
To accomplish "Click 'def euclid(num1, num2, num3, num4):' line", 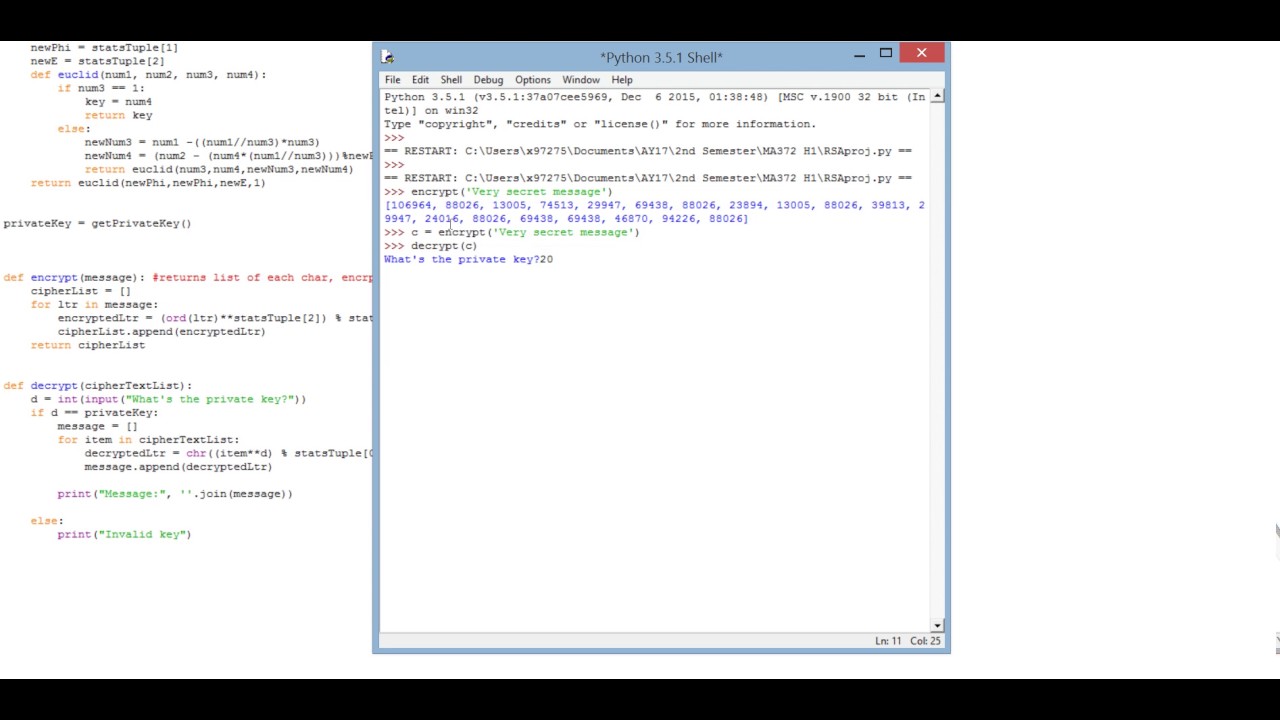I will pyautogui.click(x=148, y=75).
